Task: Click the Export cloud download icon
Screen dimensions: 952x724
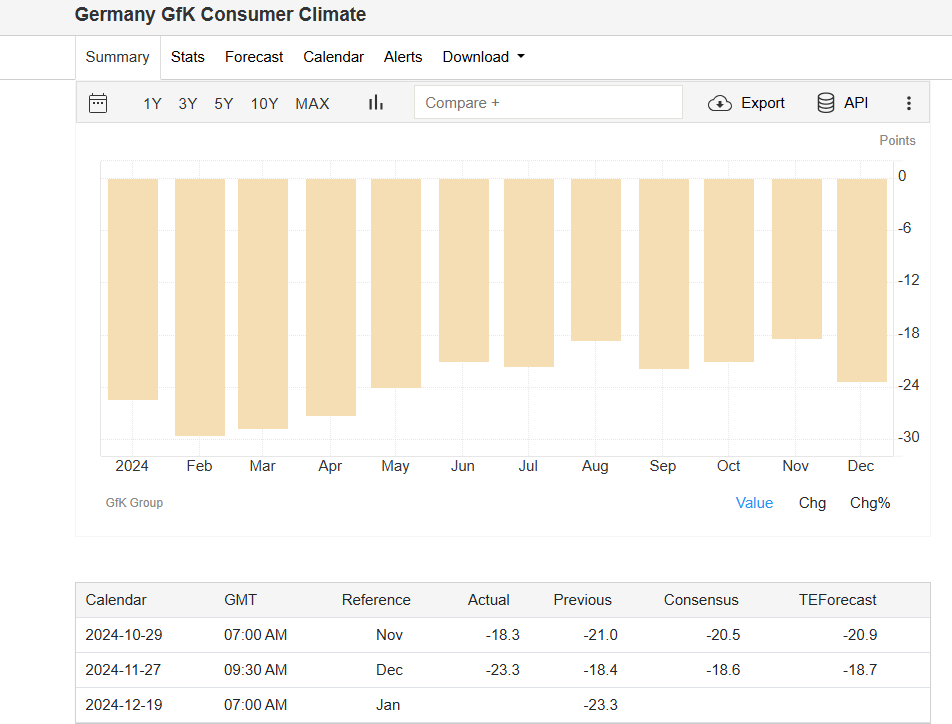Action: [x=720, y=103]
